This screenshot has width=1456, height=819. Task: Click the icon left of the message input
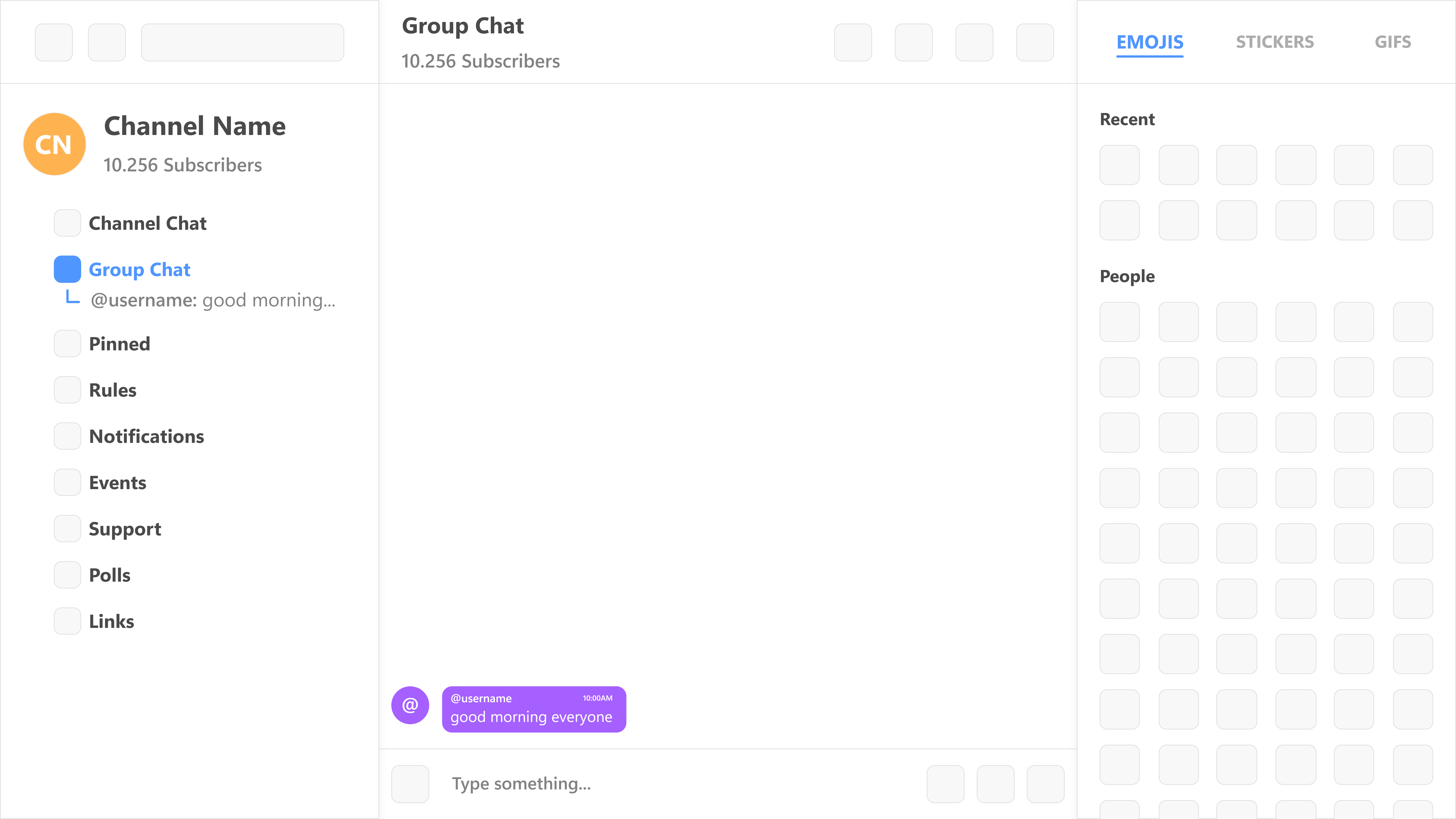point(410,784)
